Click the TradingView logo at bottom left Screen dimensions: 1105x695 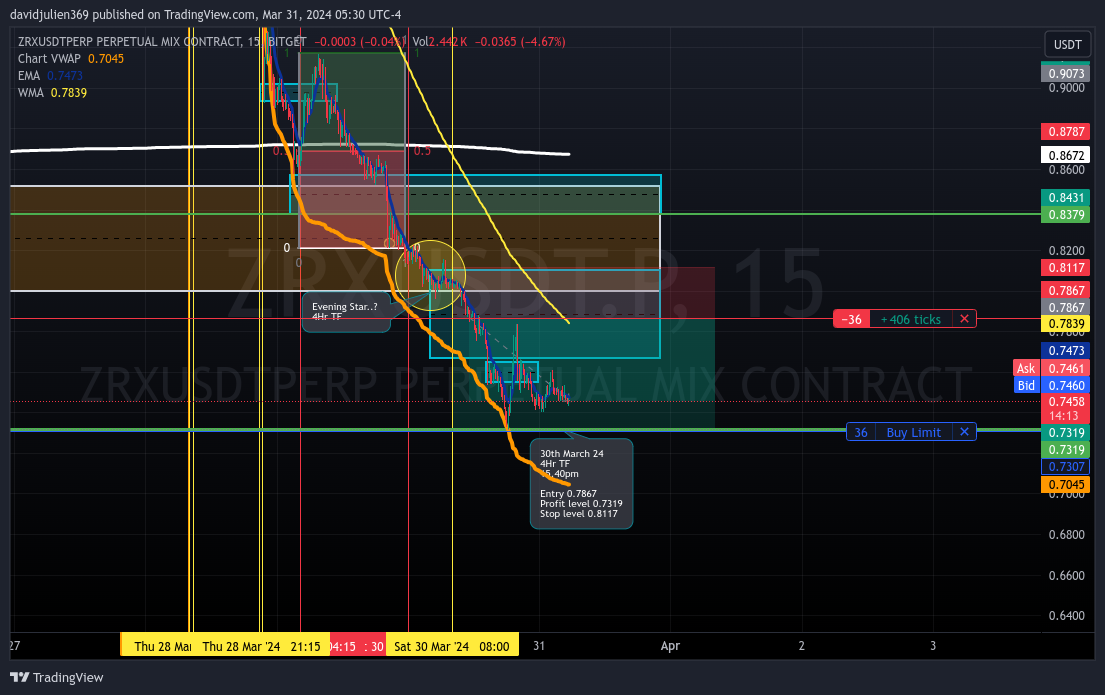click(x=56, y=677)
